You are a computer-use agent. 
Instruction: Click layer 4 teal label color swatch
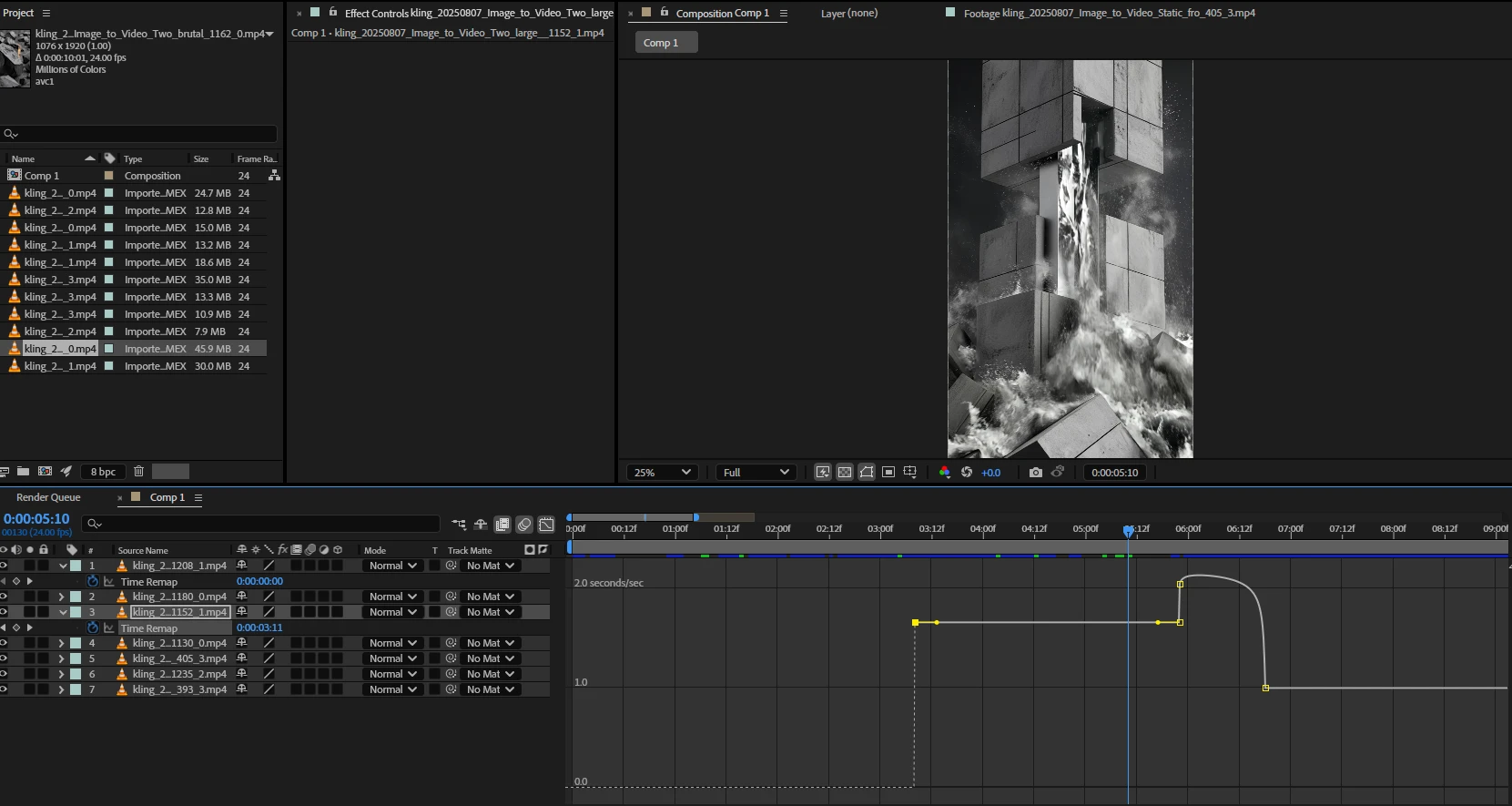tap(76, 643)
